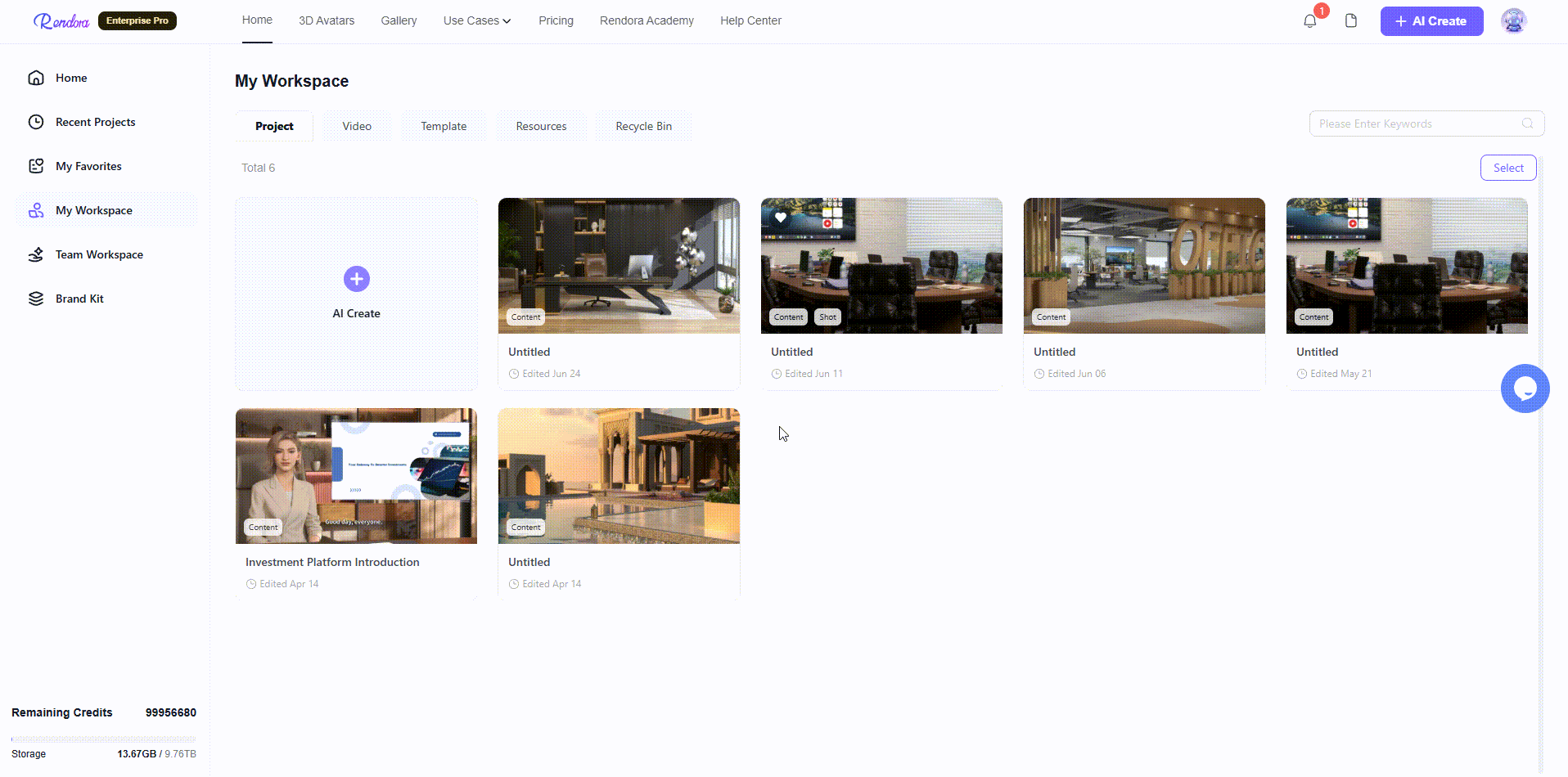Open the Template tab
Image resolution: width=1568 pixels, height=777 pixels.
tap(444, 126)
